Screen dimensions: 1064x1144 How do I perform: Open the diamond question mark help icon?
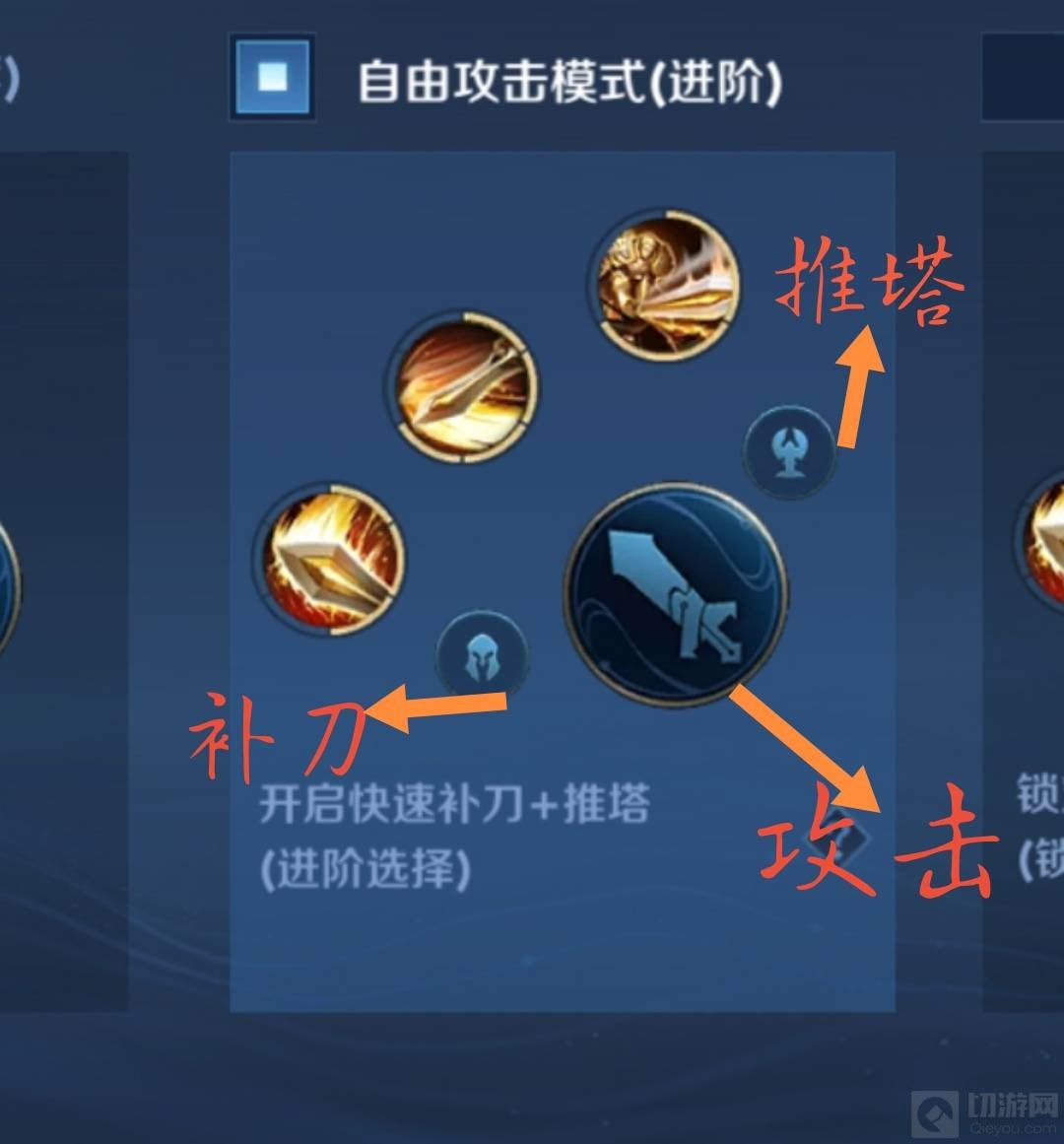pyautogui.click(x=838, y=837)
